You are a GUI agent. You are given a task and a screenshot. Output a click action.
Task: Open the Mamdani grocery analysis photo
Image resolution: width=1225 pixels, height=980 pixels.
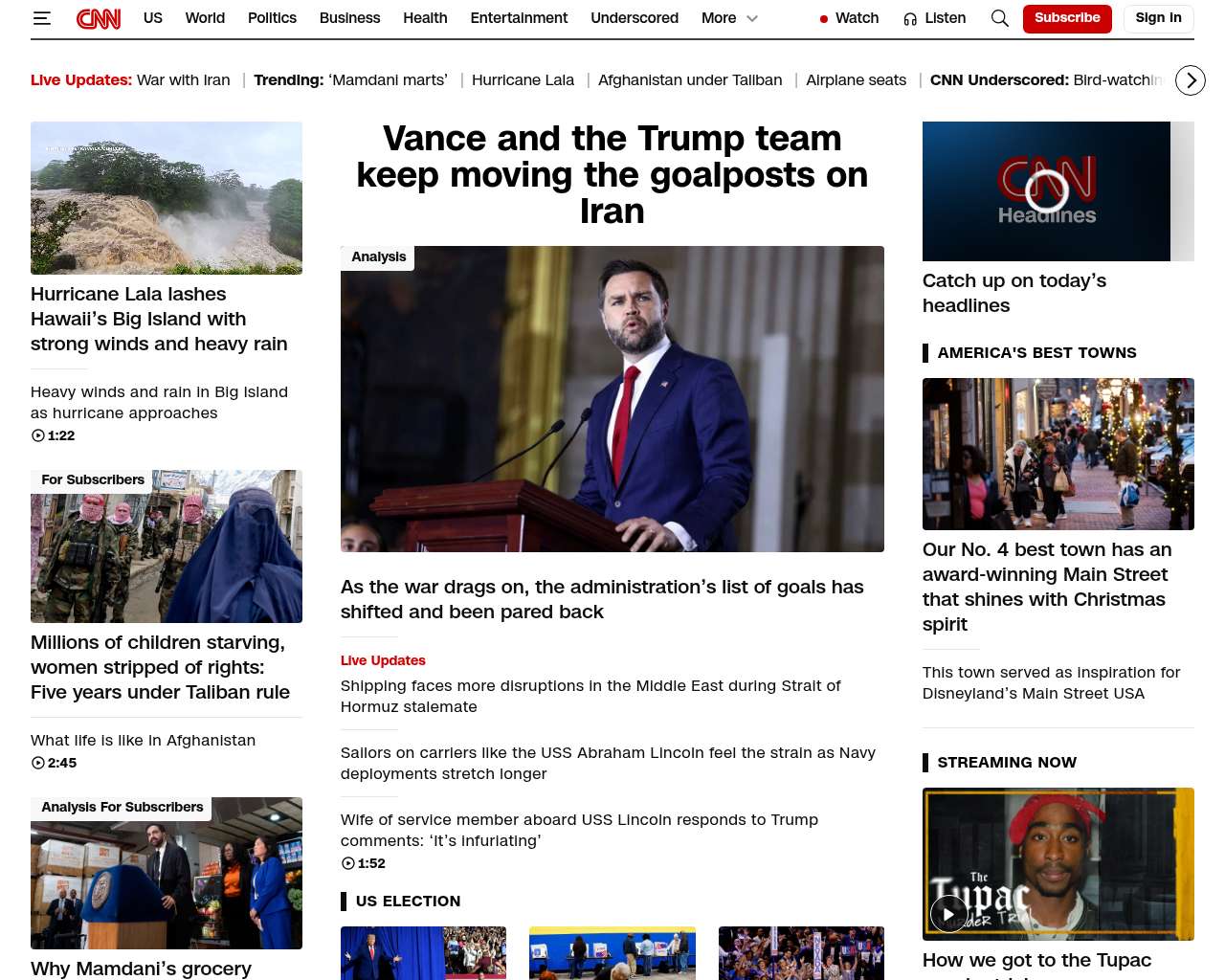click(167, 873)
